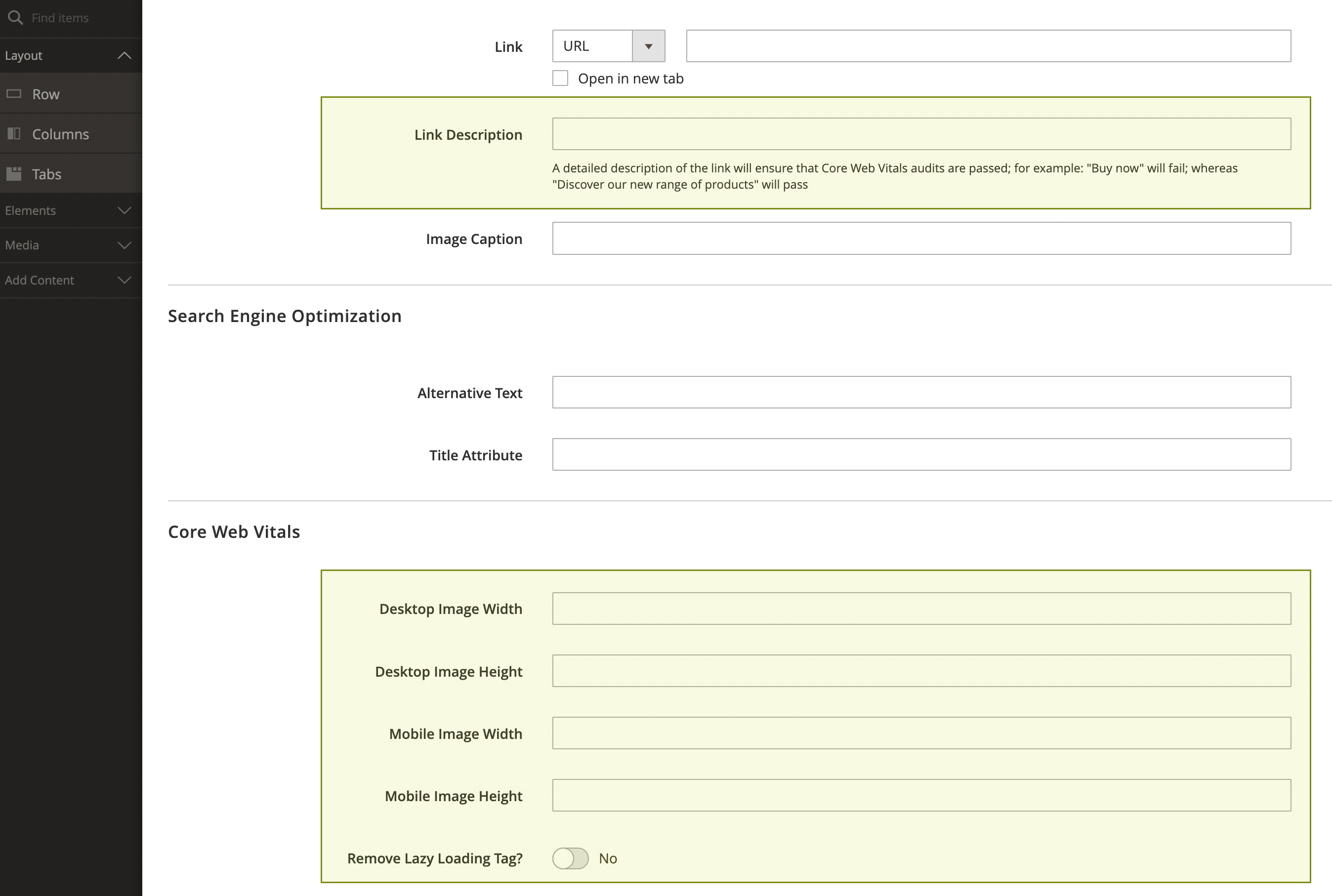Screen dimensions: 1332x896
Task: Click the Link URL input field
Action: point(988,46)
